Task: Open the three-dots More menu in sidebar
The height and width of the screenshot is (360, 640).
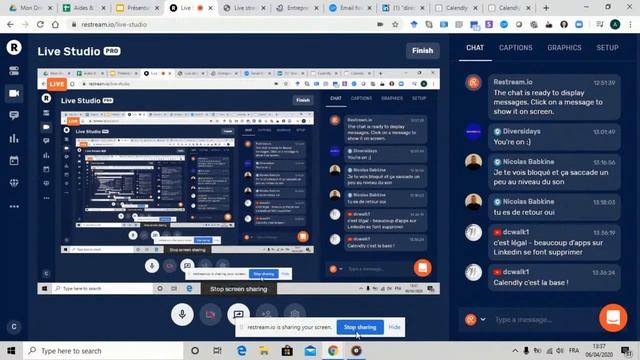Action: [x=14, y=207]
